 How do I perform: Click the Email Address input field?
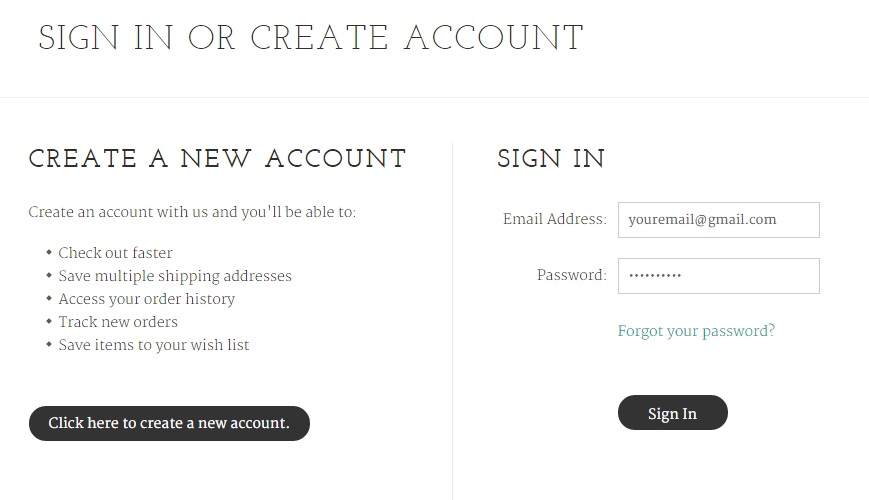point(718,220)
